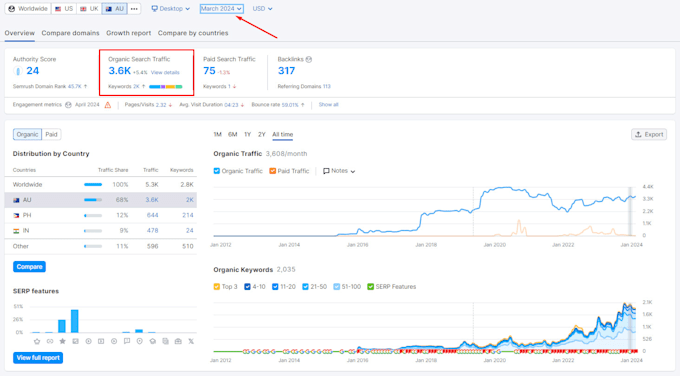
Task: Click the globe icon beside Backlinks
Action: (x=309, y=59)
